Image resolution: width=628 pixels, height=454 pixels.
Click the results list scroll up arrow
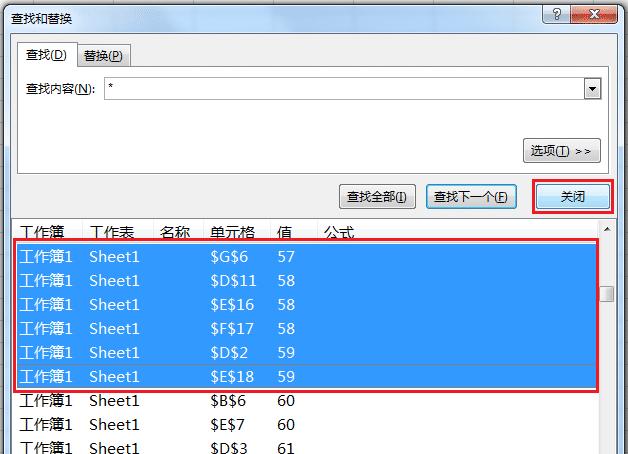607,229
